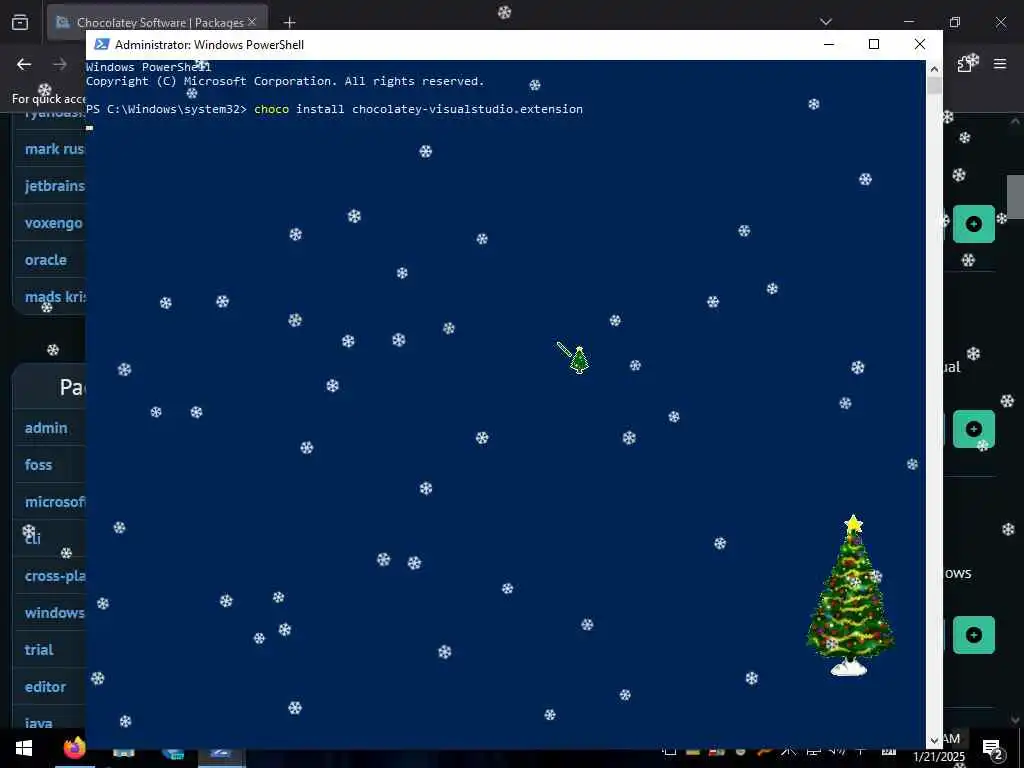Click the first green plus package button
The height and width of the screenshot is (768, 1024).
[974, 224]
